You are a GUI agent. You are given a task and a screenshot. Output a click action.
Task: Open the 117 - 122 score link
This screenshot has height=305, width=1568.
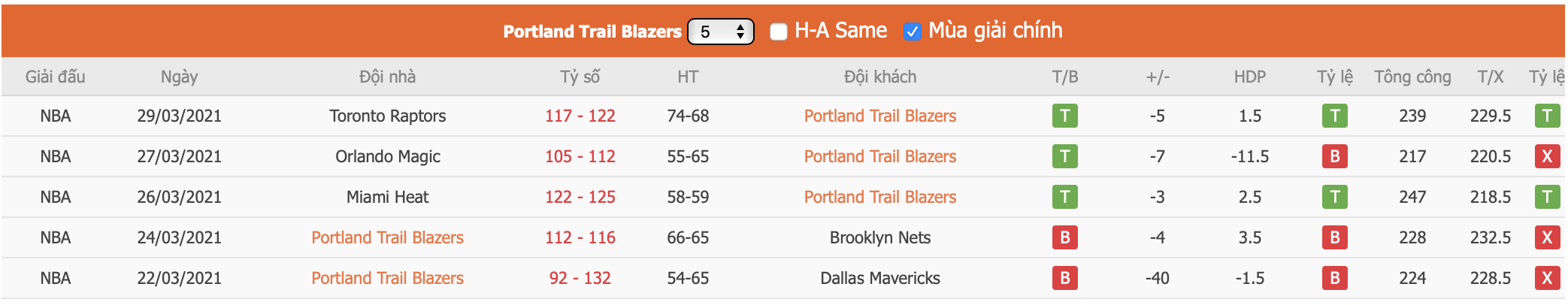click(580, 116)
